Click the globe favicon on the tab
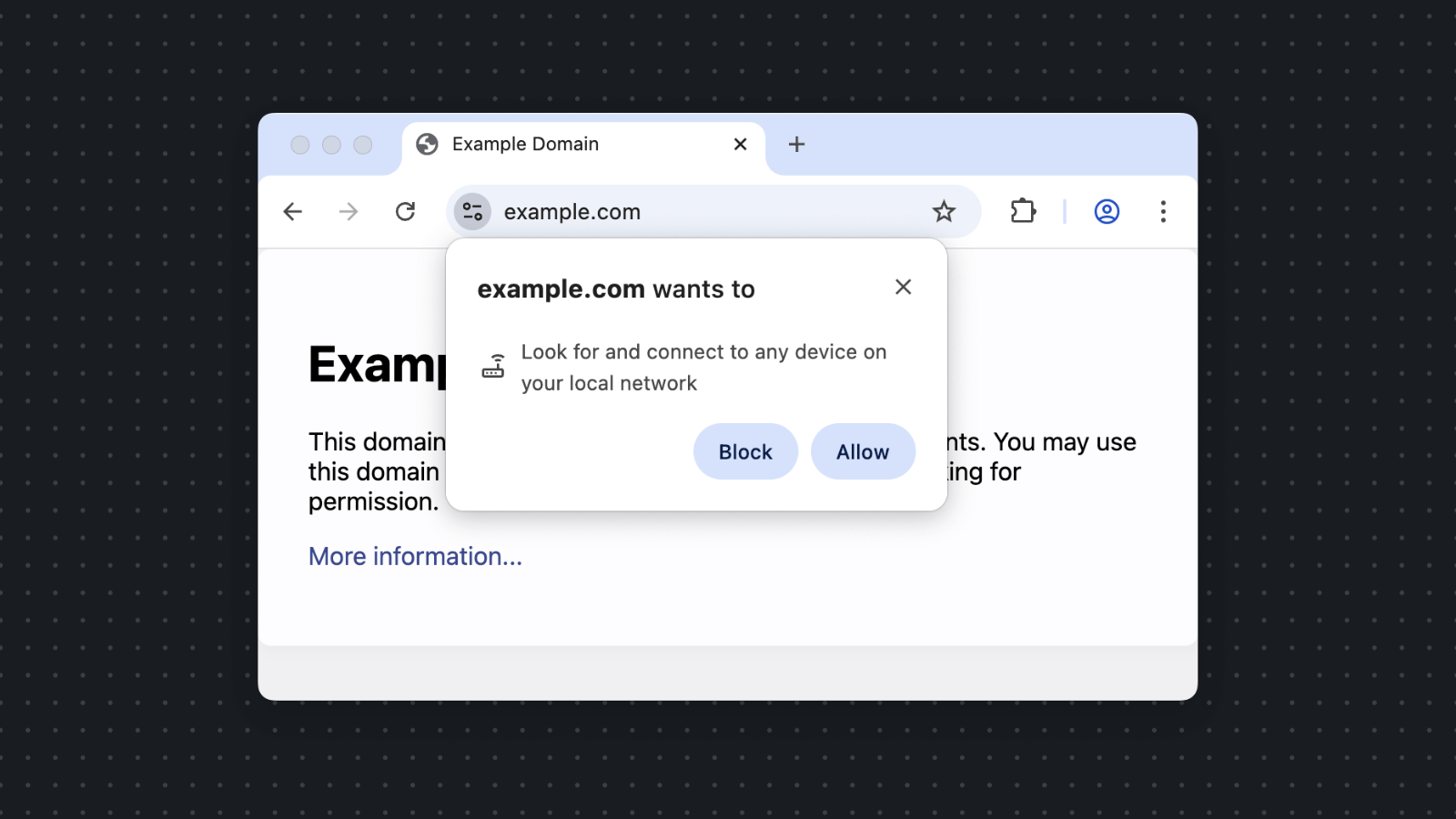 coord(428,144)
